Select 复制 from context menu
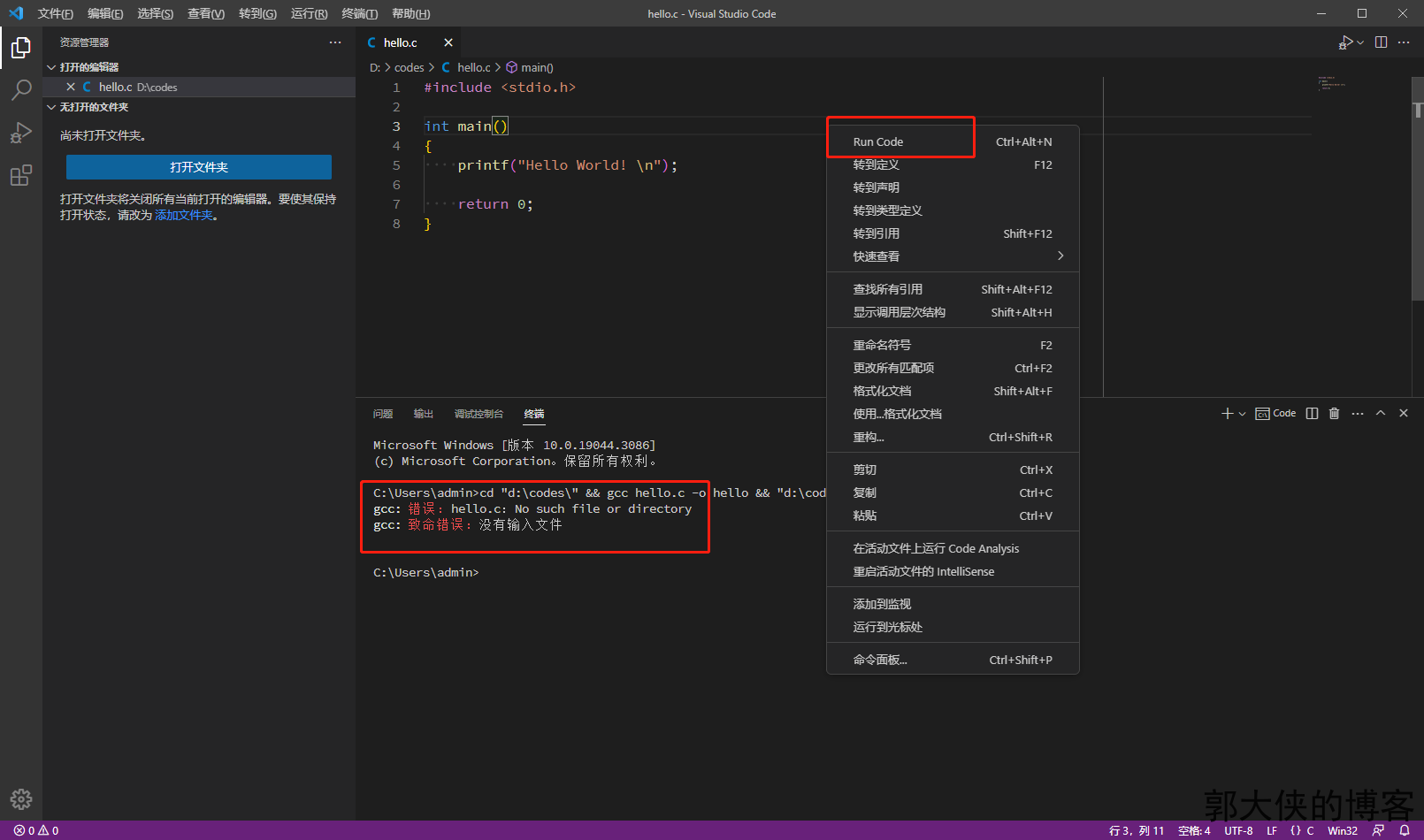 953,493
